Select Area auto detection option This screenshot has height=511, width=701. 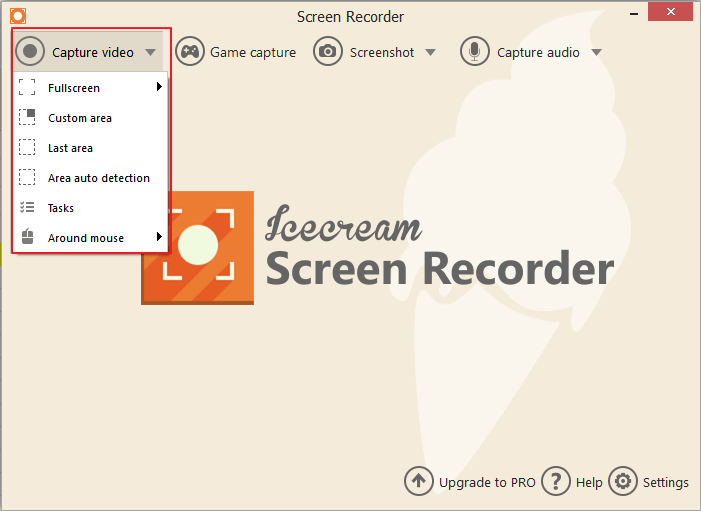98,178
